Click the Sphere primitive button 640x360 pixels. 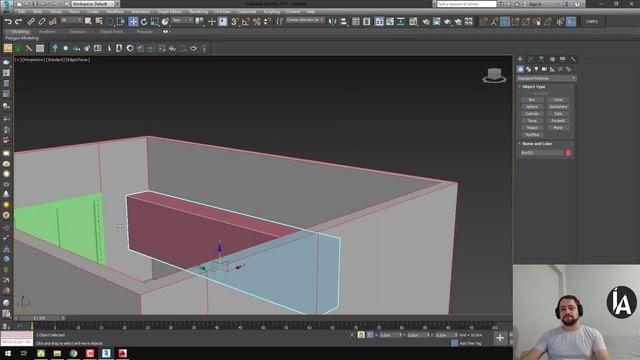532,107
